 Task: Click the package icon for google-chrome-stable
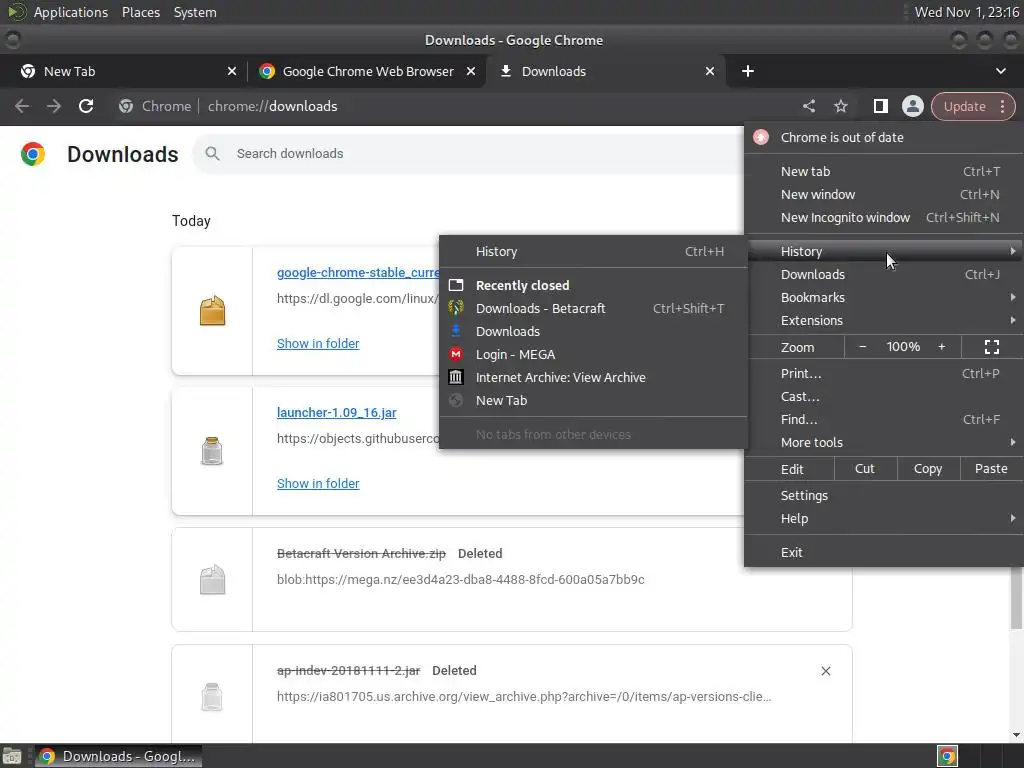coord(212,311)
